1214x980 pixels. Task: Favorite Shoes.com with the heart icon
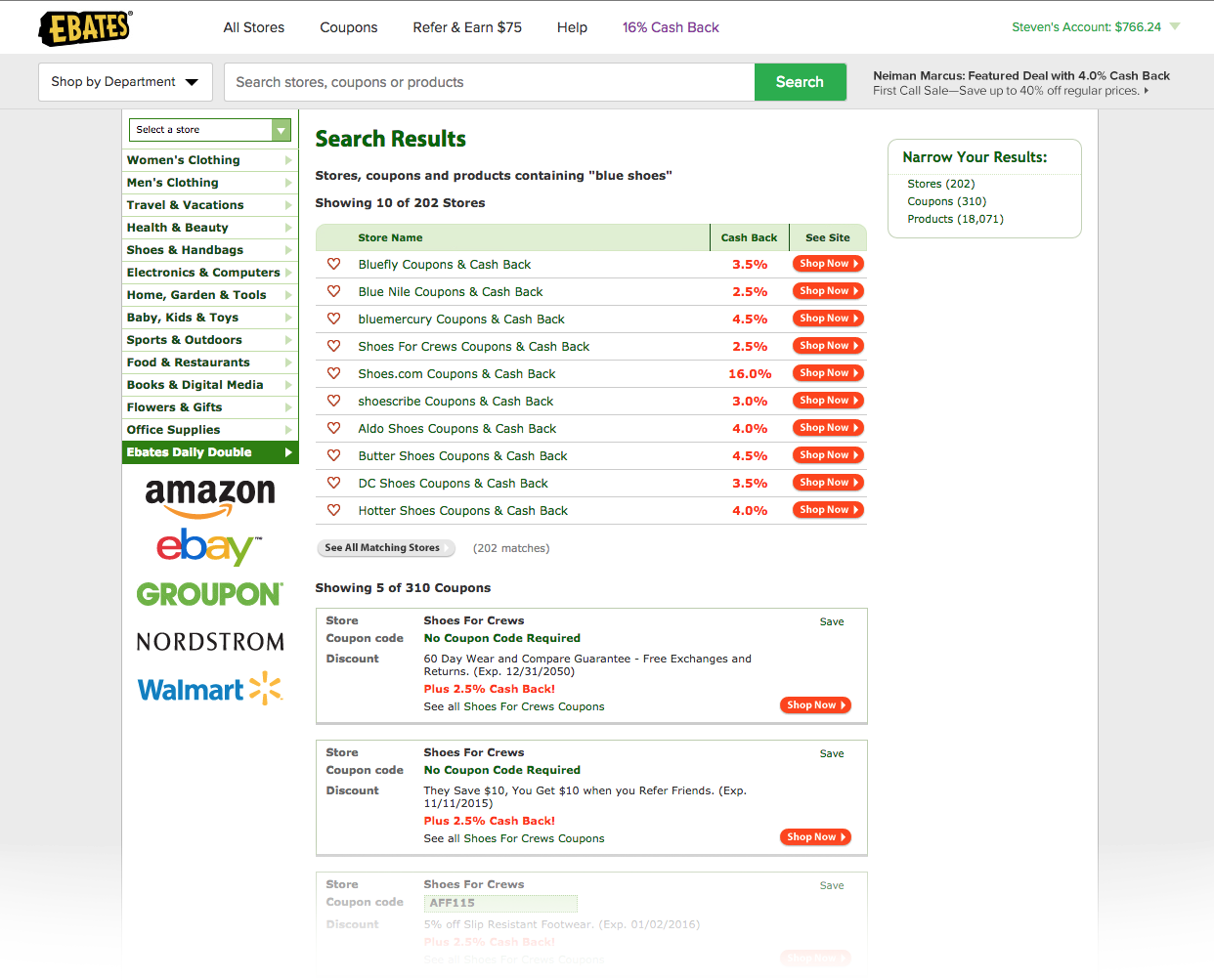coord(333,373)
